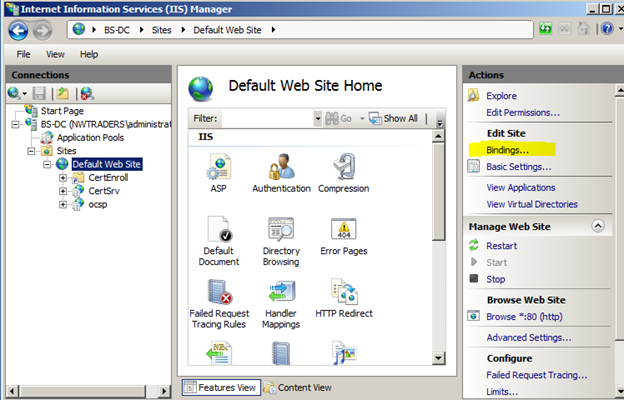
Task: Click the Limits... link
Action: click(x=502, y=392)
